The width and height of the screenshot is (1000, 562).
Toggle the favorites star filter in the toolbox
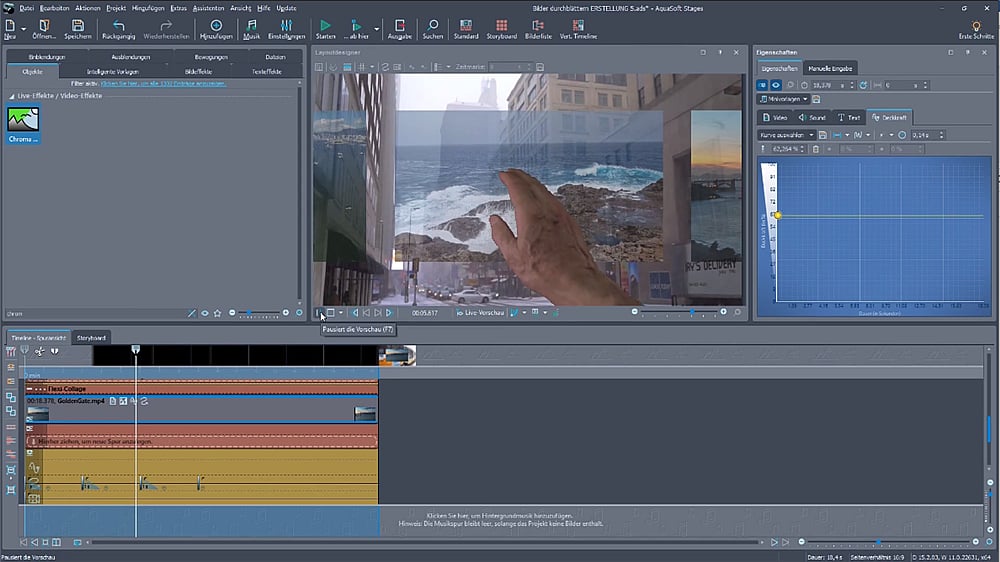pos(217,313)
